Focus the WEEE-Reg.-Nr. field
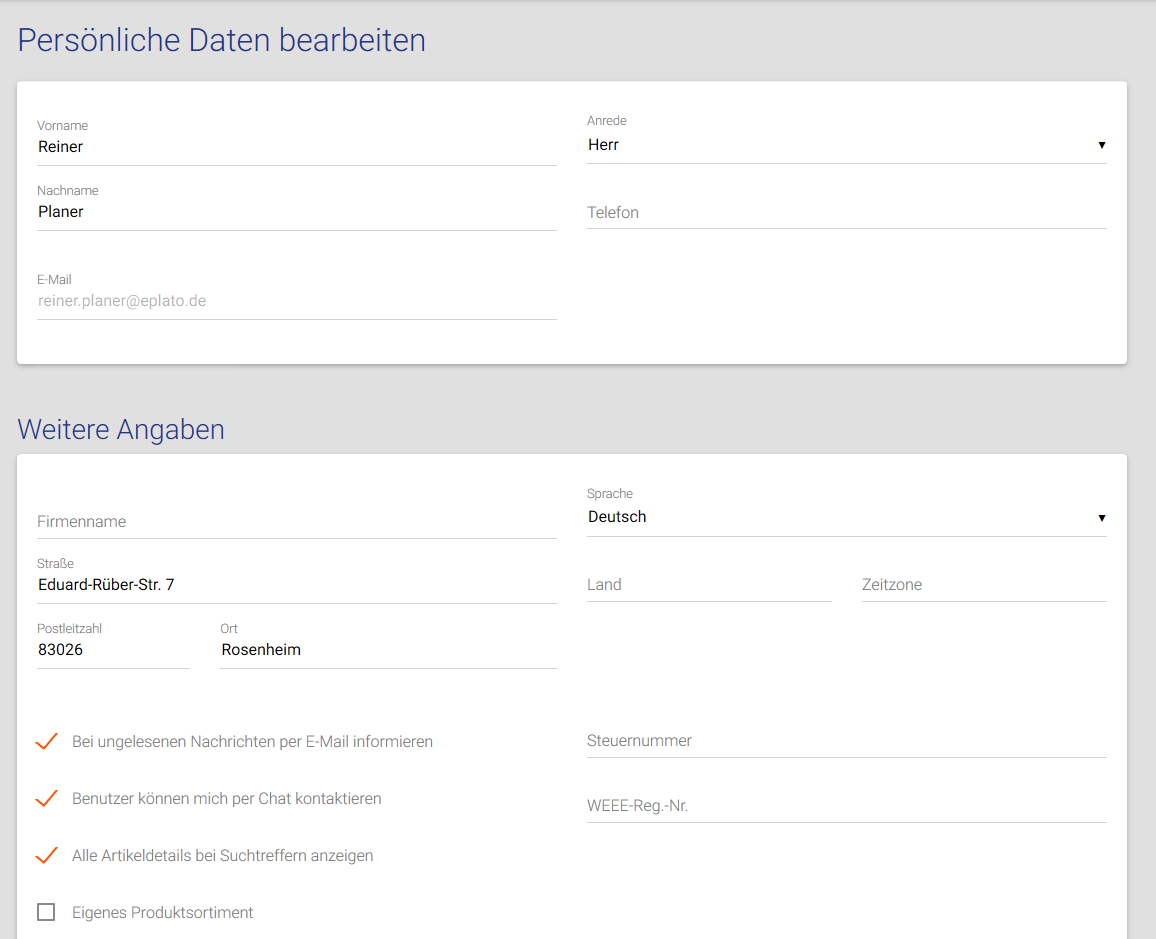The width and height of the screenshot is (1156, 939). (845, 806)
